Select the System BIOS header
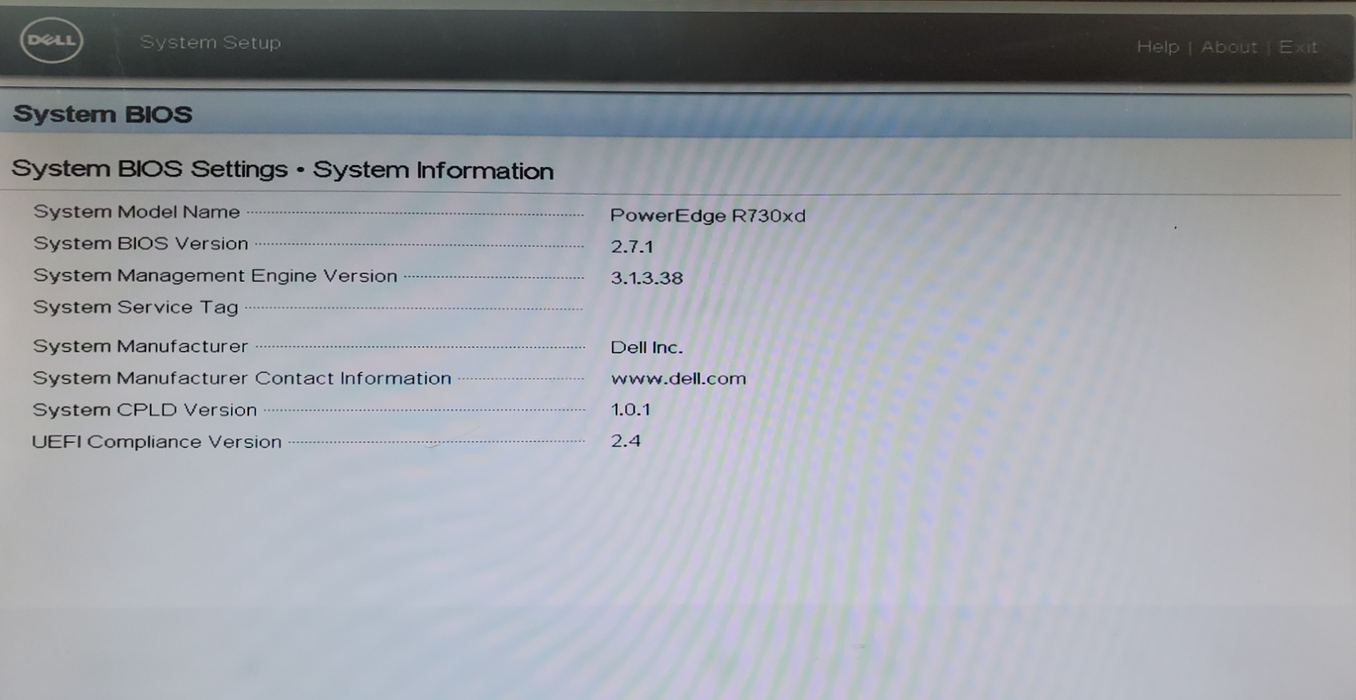The image size is (1356, 700). [x=102, y=114]
